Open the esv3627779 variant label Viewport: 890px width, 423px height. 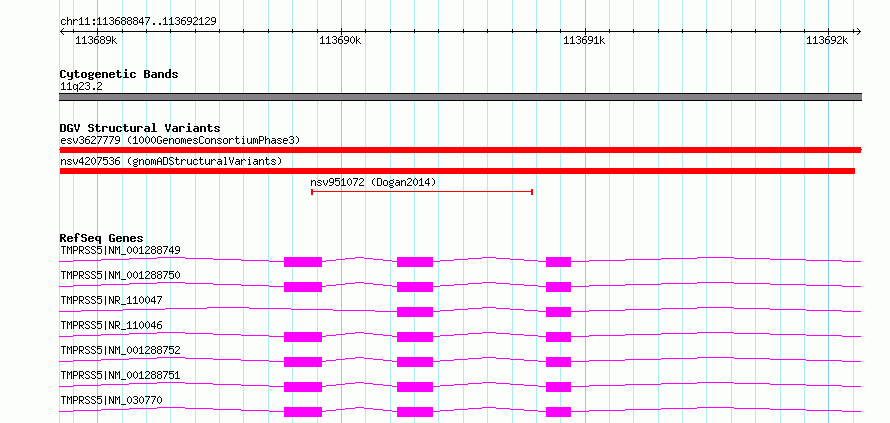point(180,140)
